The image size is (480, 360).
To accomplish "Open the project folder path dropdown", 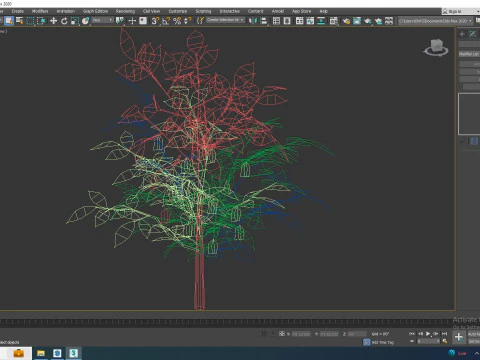I will 436,21.
